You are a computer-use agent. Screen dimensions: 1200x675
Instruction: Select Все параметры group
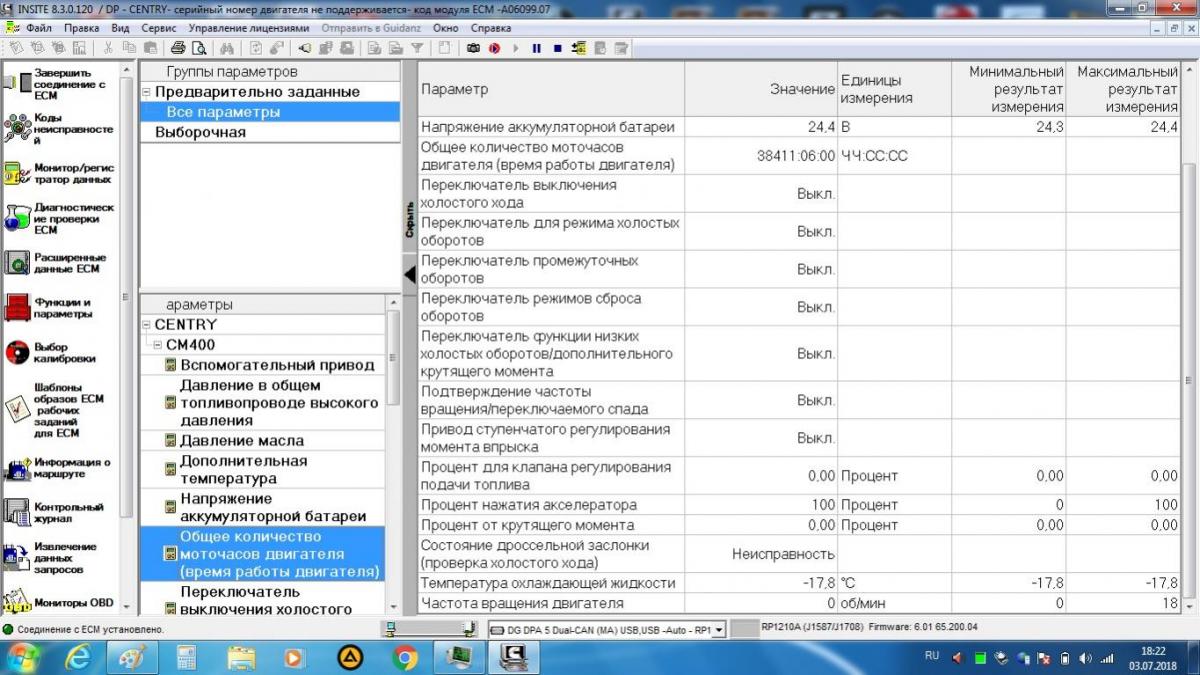click(x=269, y=112)
